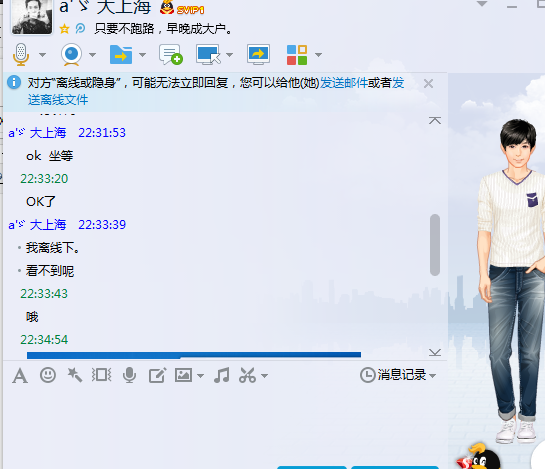
Task: Open send file options dropdown arrow
Action: point(143,55)
